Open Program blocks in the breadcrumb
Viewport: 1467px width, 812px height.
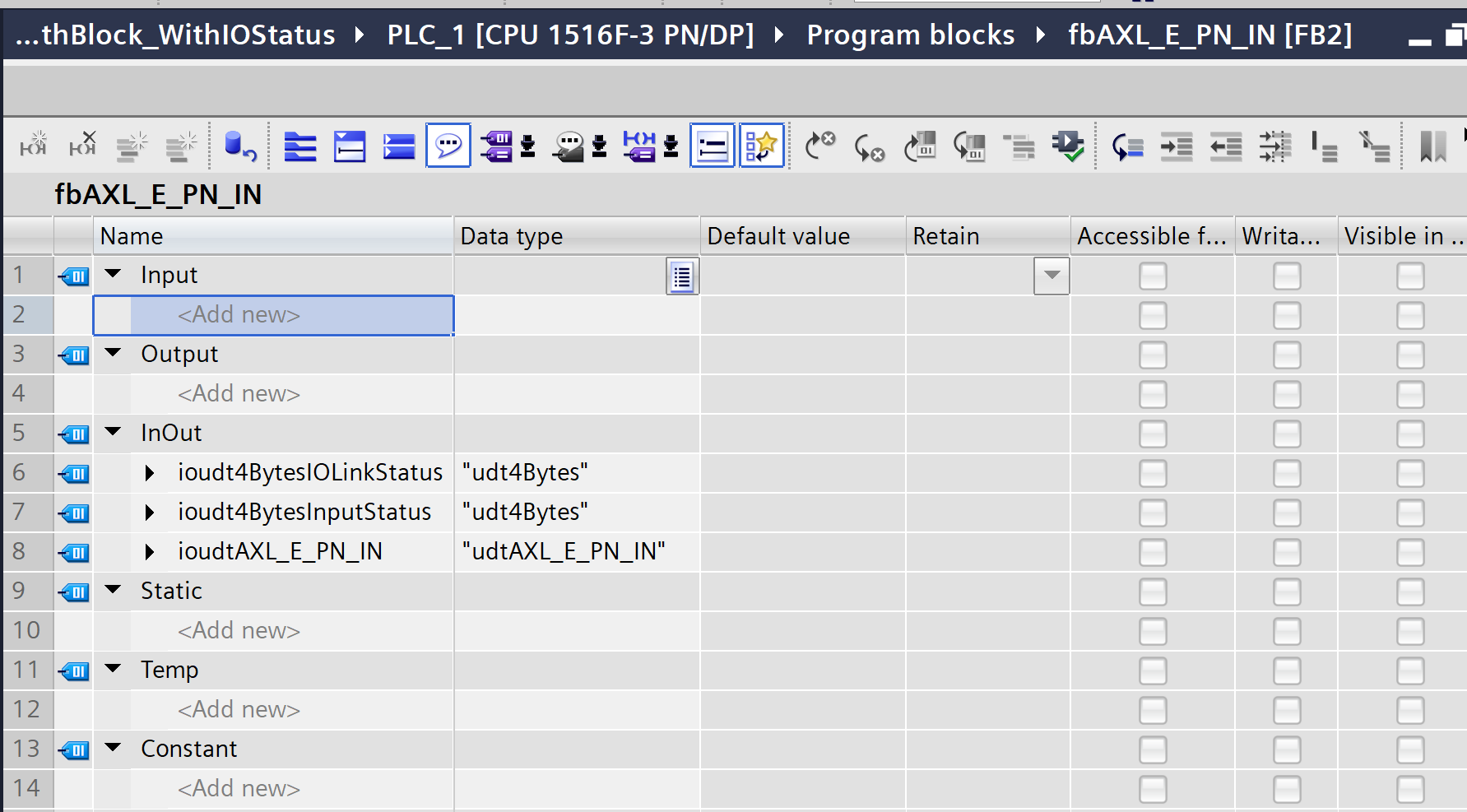tap(910, 35)
